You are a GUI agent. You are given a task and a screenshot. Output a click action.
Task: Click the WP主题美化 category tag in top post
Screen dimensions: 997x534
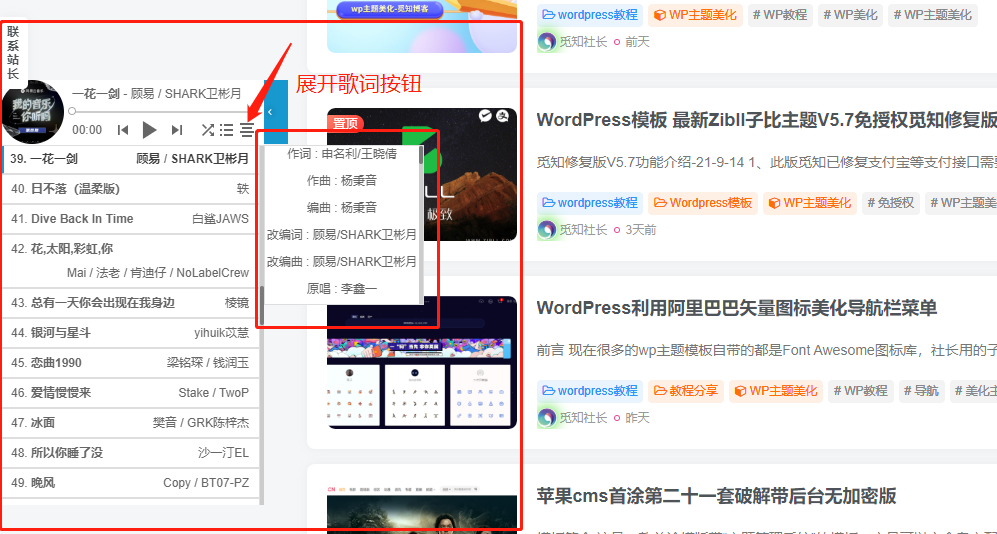(696, 15)
